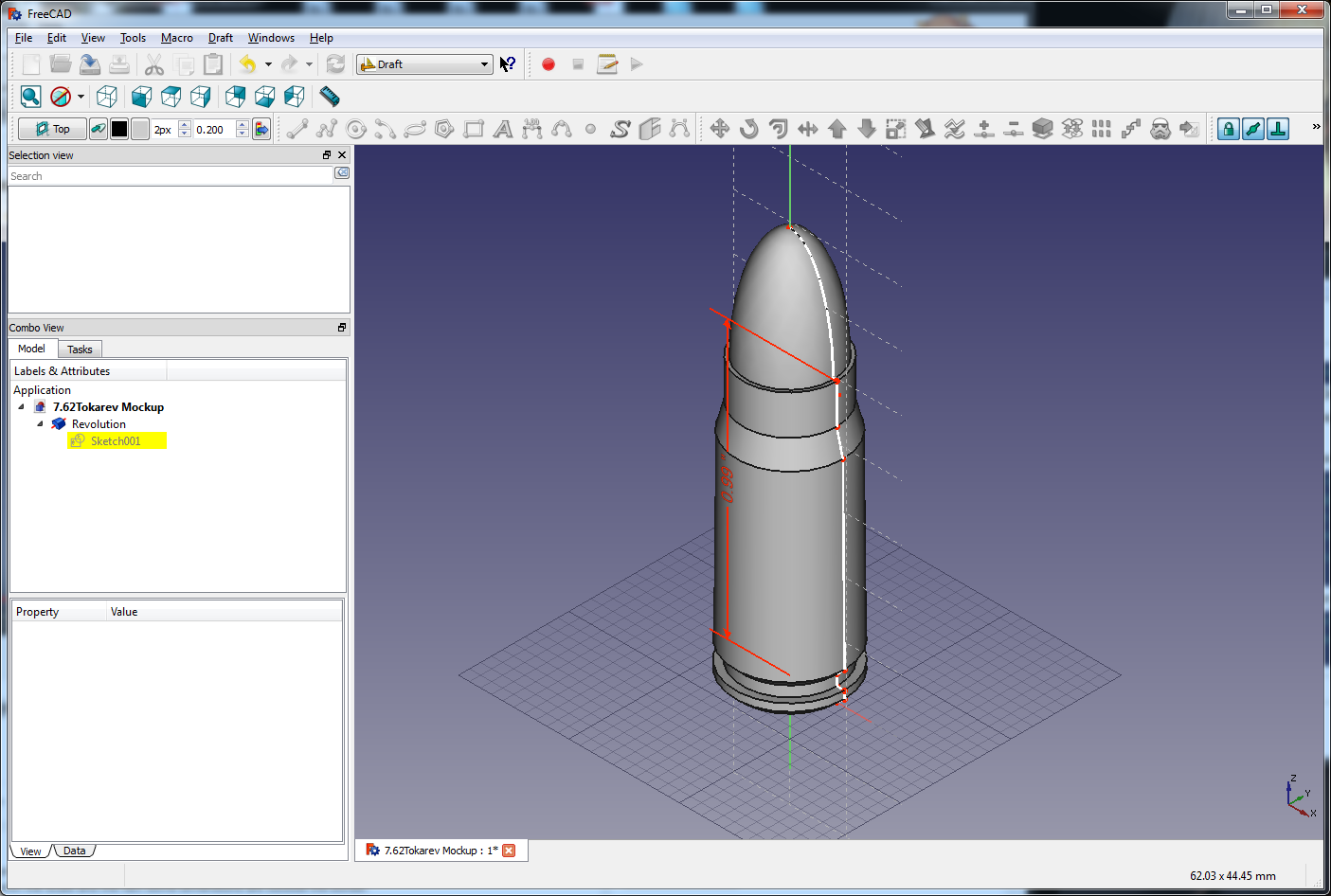Toggle construction mode button beside Top

pyautogui.click(x=99, y=129)
